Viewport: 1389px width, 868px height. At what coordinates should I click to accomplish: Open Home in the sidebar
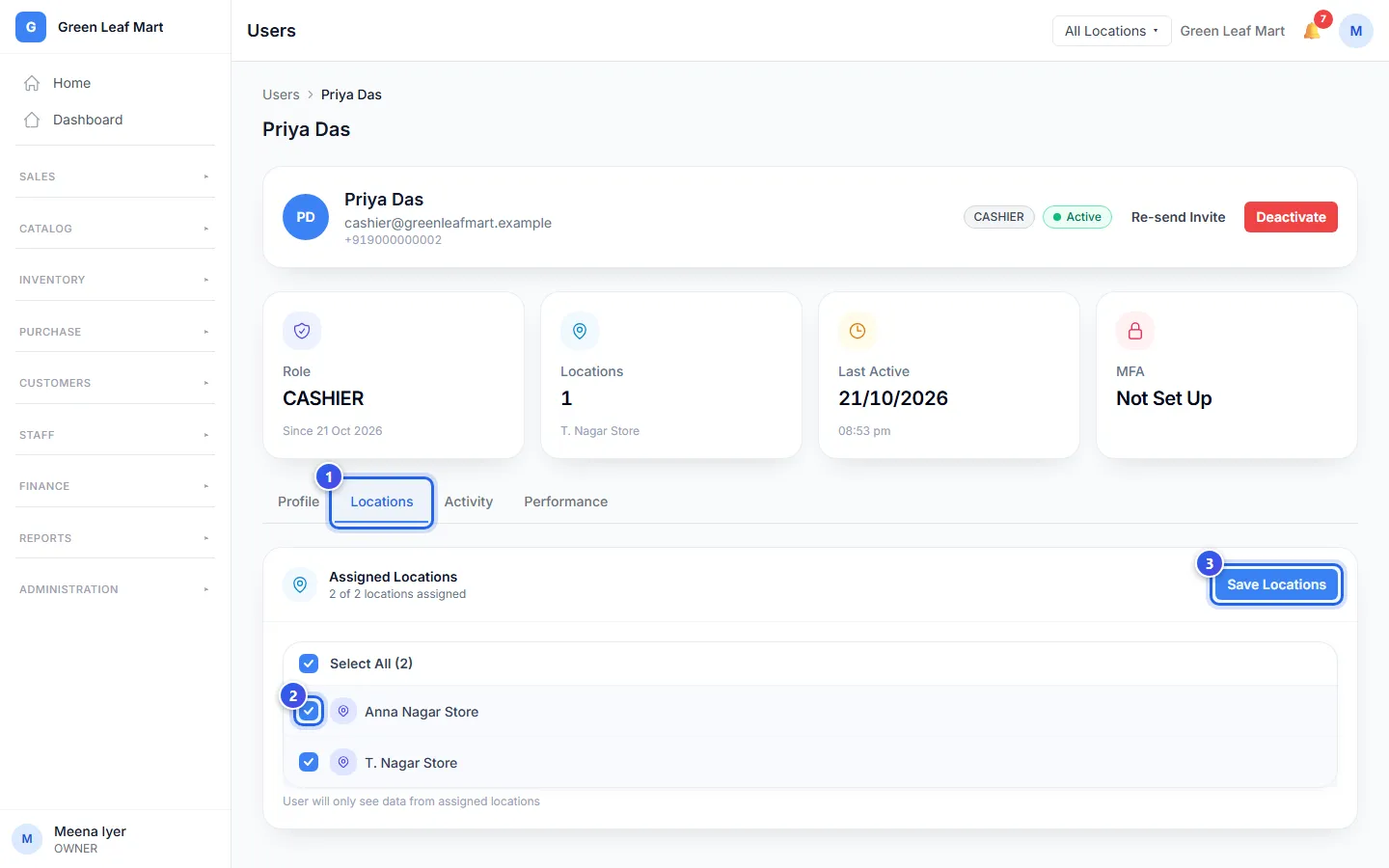pos(115,83)
